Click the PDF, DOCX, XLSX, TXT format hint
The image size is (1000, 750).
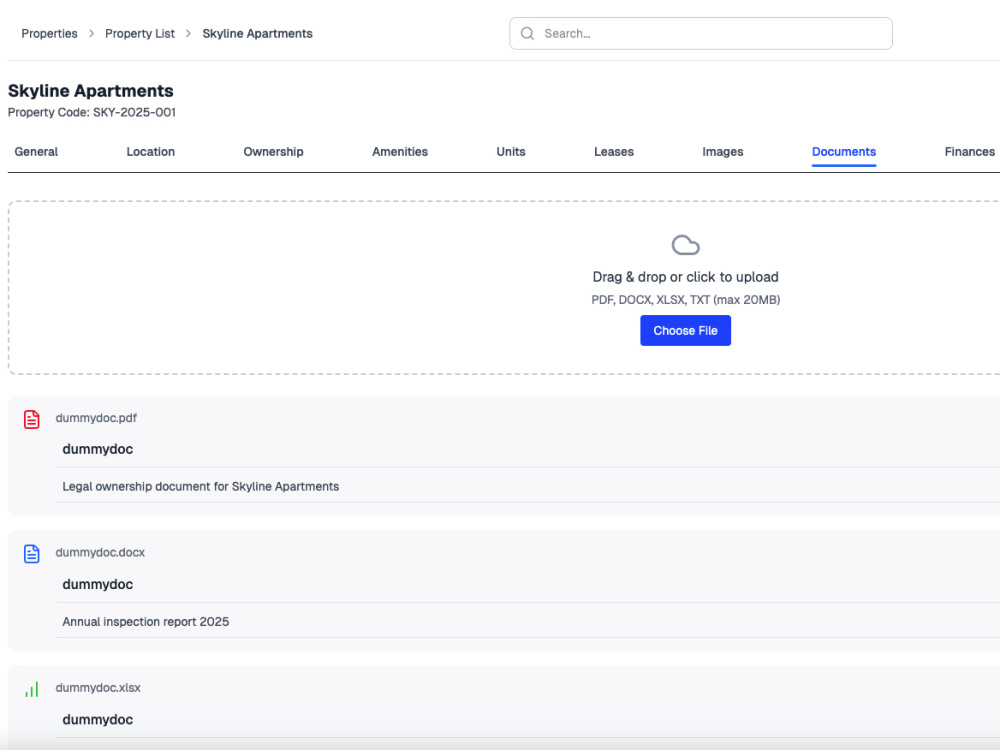coord(686,300)
